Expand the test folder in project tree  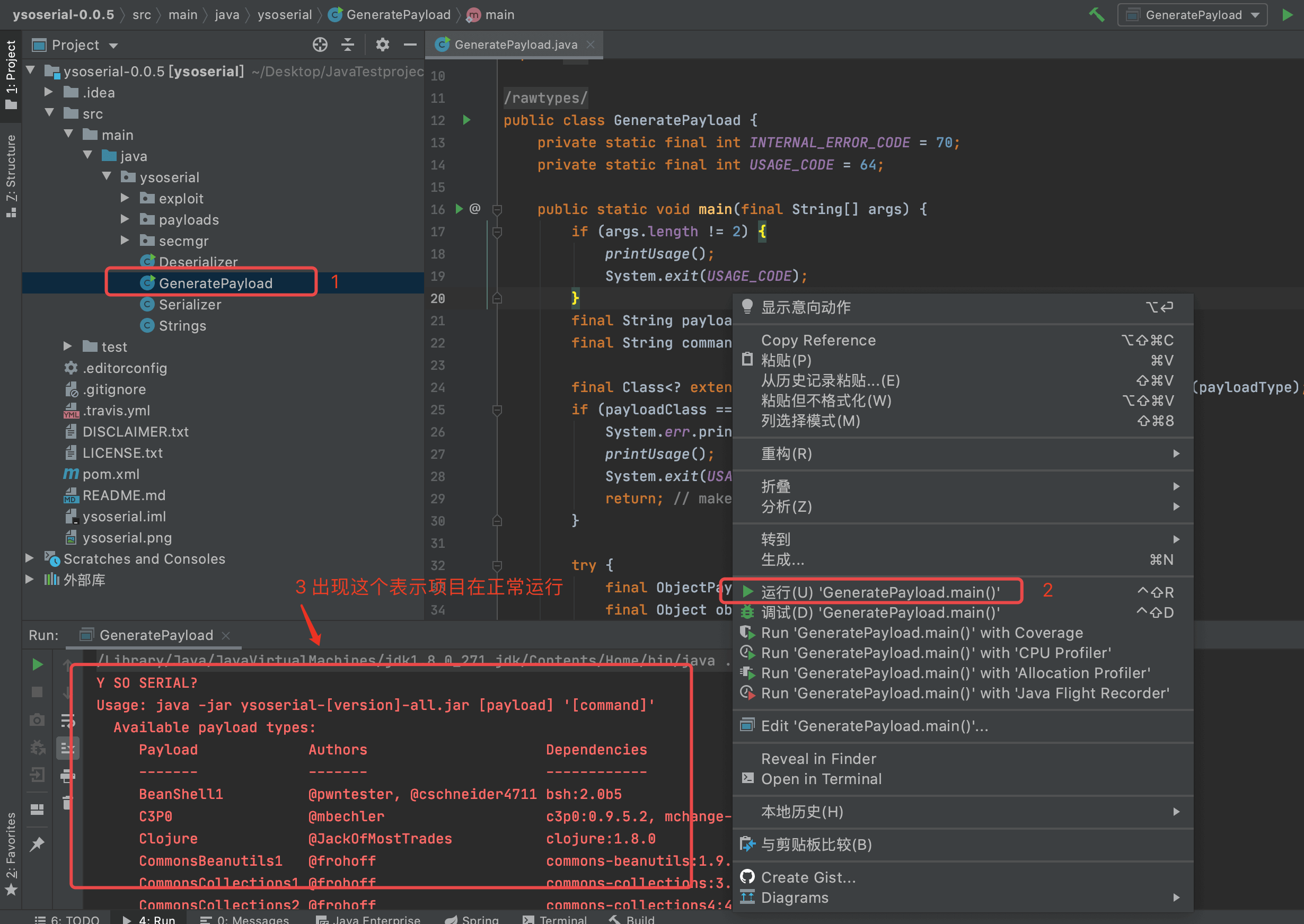click(68, 346)
